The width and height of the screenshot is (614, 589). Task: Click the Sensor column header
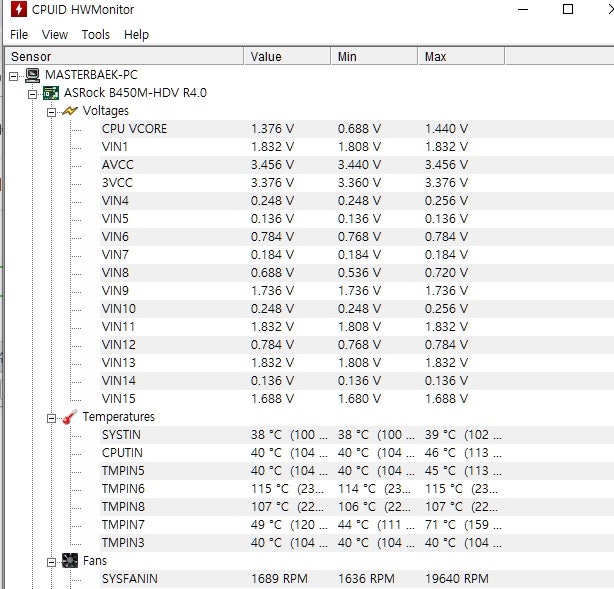pyautogui.click(x=120, y=57)
